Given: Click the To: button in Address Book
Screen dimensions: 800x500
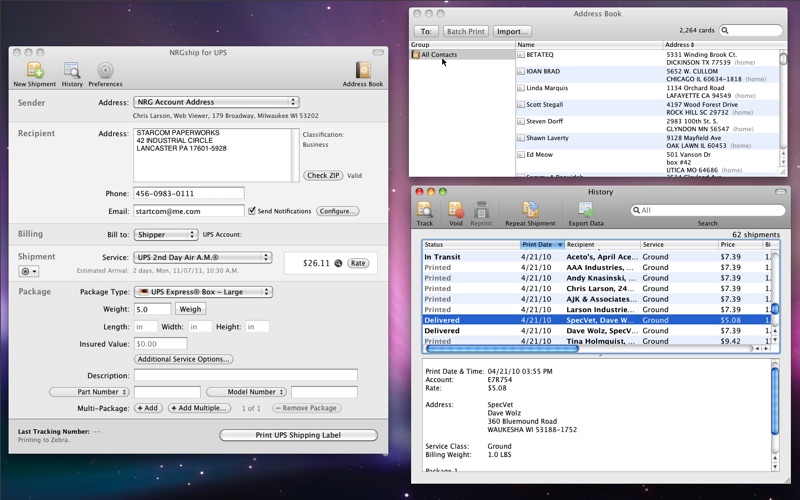Looking at the screenshot, I should tap(426, 31).
